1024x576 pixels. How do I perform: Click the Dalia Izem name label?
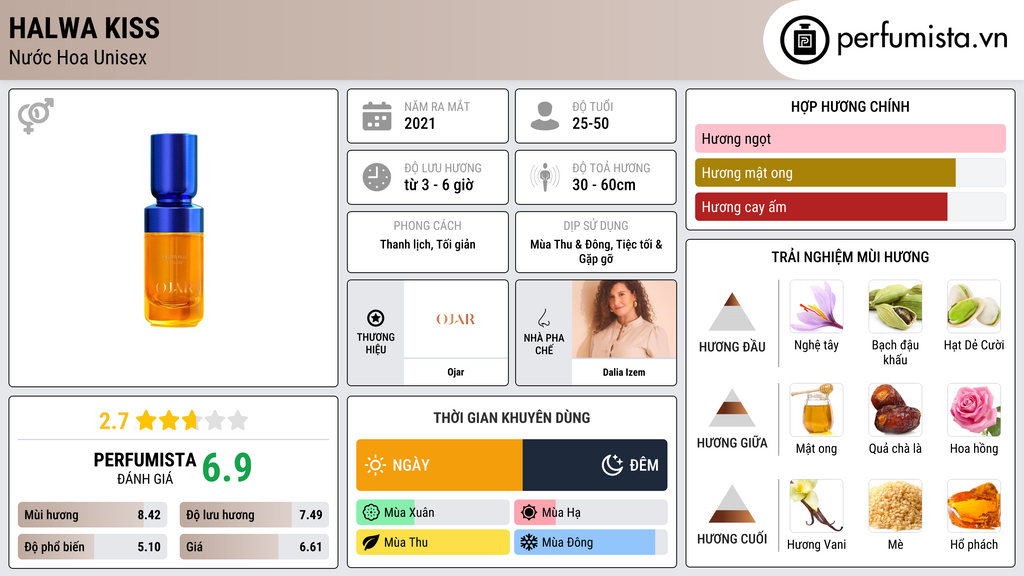point(624,372)
